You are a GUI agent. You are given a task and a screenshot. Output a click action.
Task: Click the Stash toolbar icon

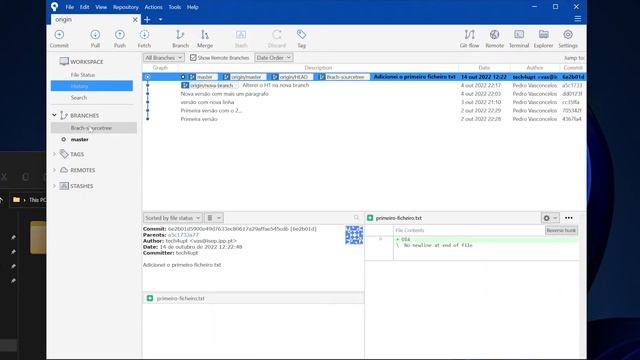click(x=241, y=39)
